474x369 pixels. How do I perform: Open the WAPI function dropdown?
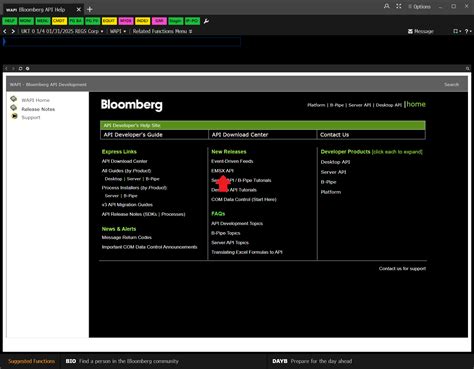[x=118, y=31]
